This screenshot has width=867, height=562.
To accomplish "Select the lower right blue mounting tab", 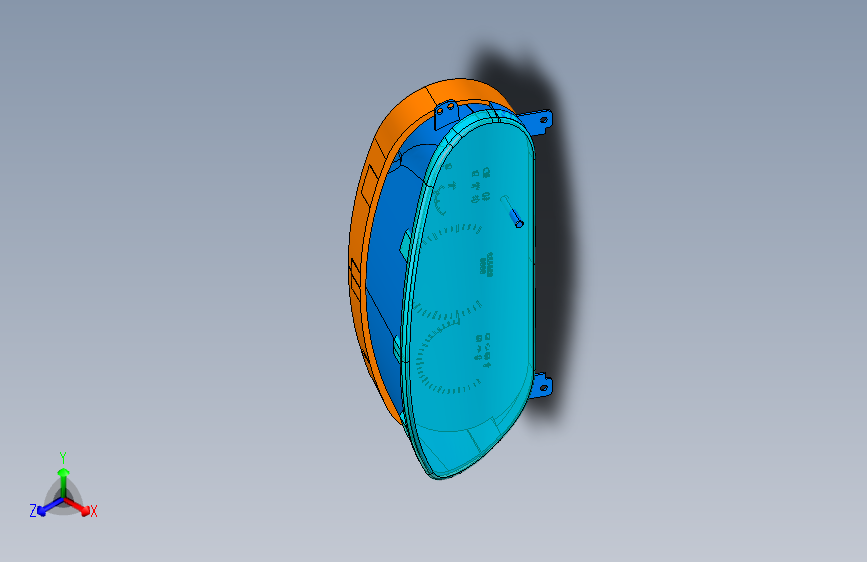I will 540,386.
